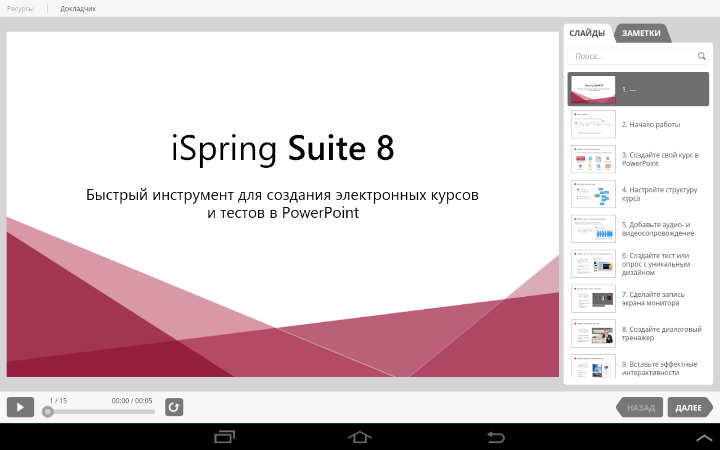
Task: Click the playback progress slider handle
Action: tap(47, 412)
